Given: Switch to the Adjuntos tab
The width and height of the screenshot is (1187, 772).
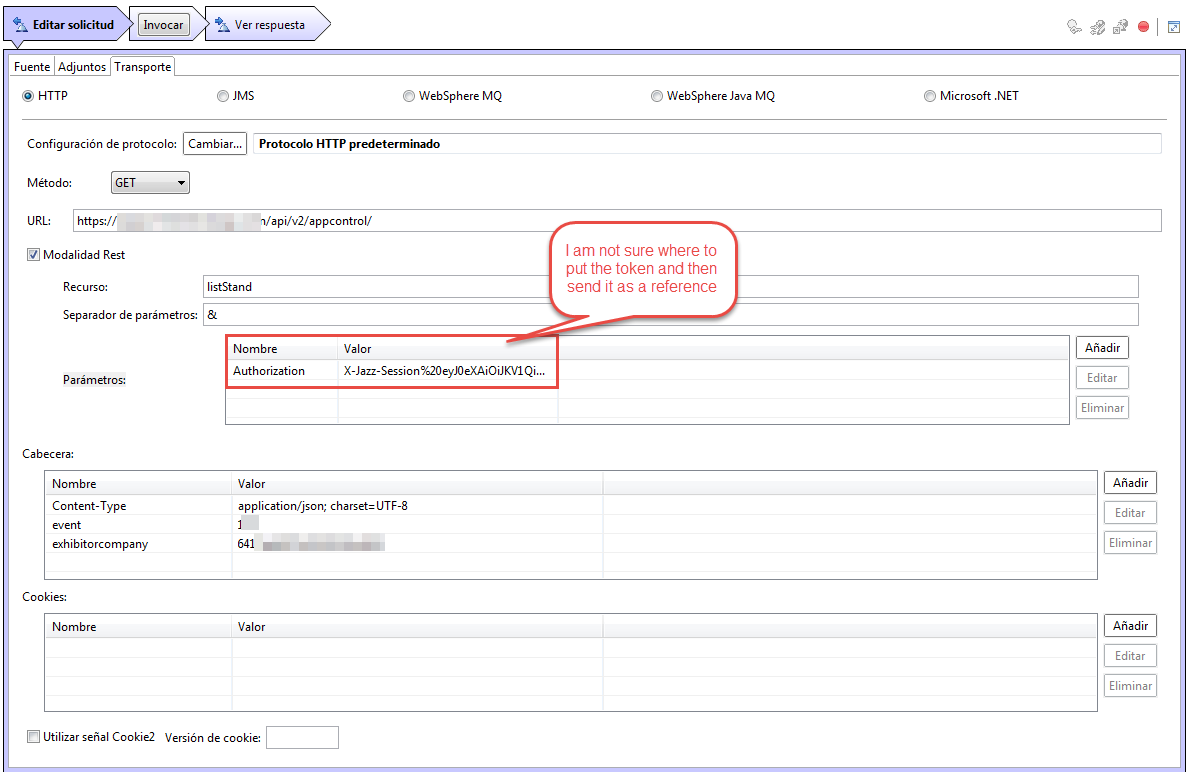Looking at the screenshot, I should click(x=82, y=66).
